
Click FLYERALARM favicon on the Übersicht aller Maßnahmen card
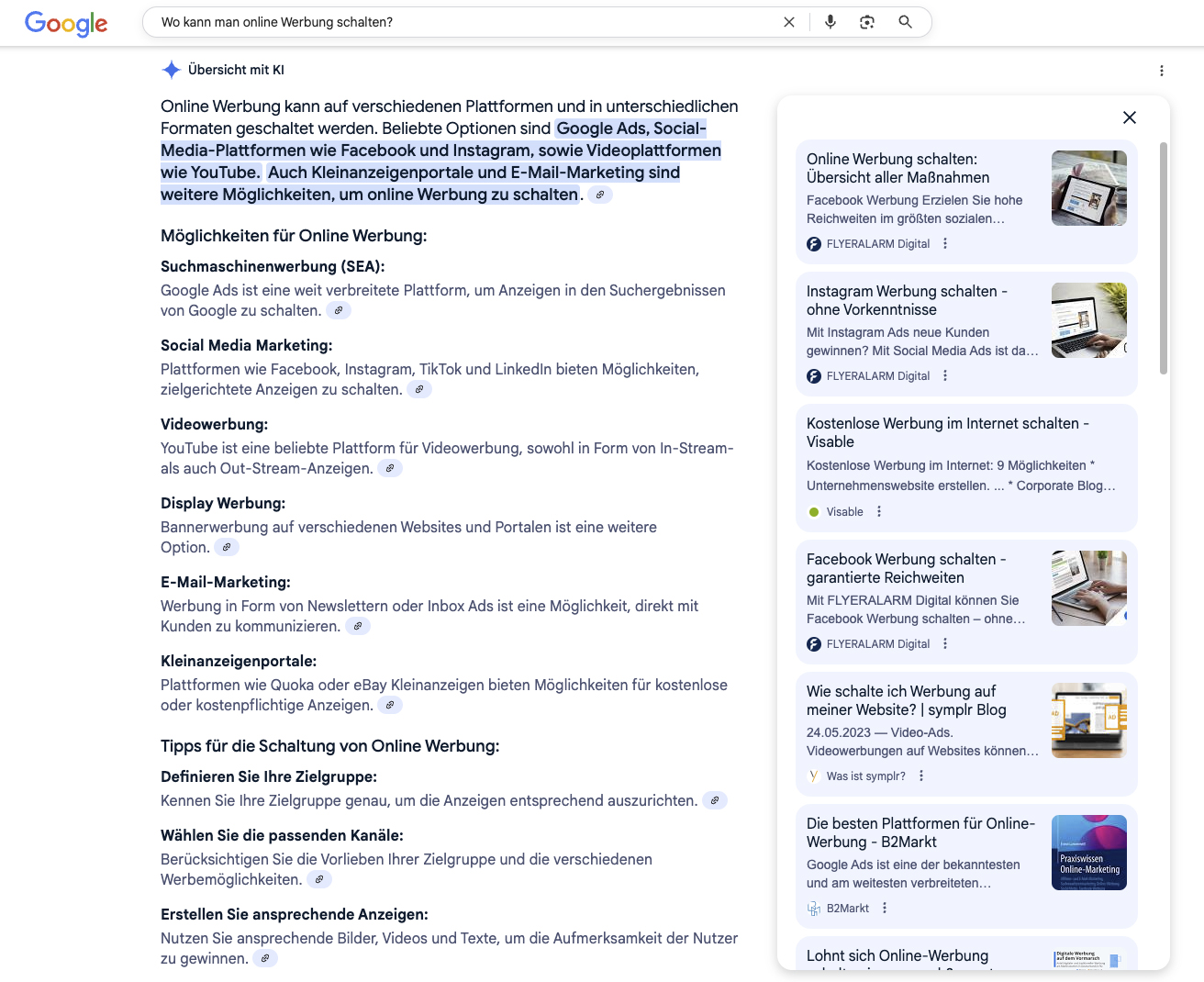814,244
